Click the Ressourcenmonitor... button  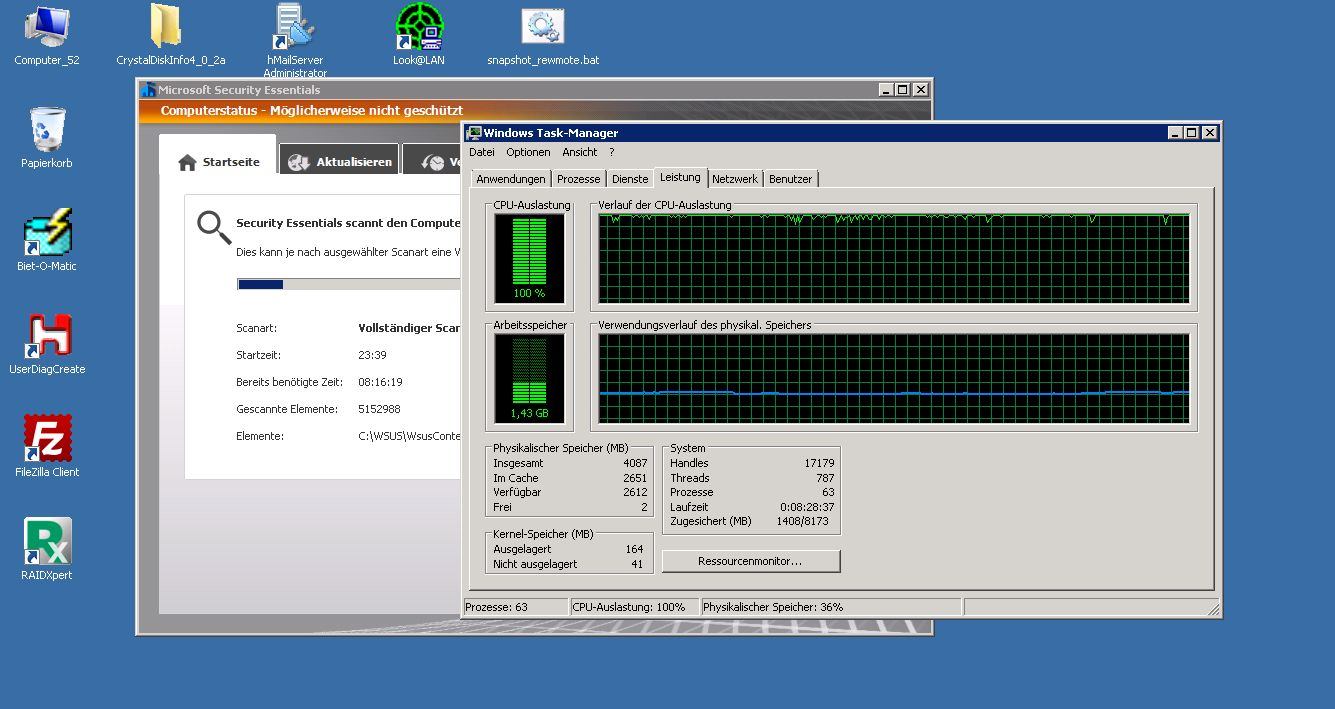pyautogui.click(x=751, y=561)
